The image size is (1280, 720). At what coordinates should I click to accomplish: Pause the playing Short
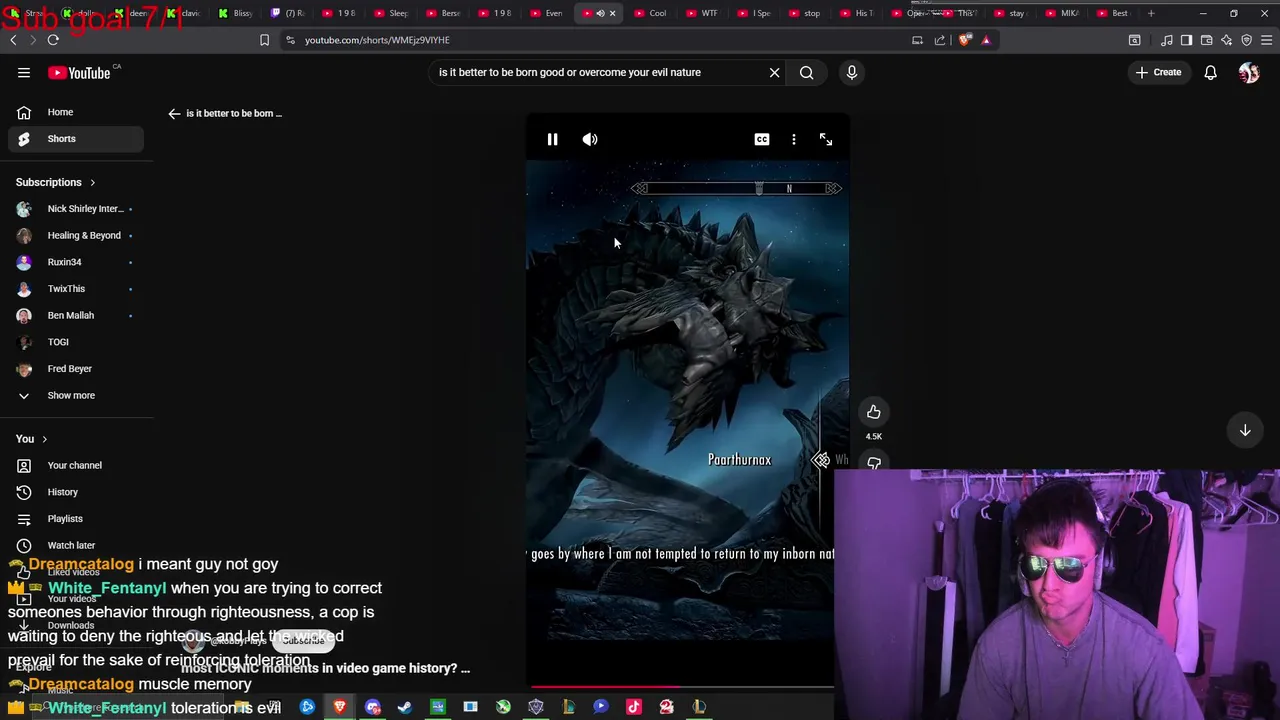[552, 139]
